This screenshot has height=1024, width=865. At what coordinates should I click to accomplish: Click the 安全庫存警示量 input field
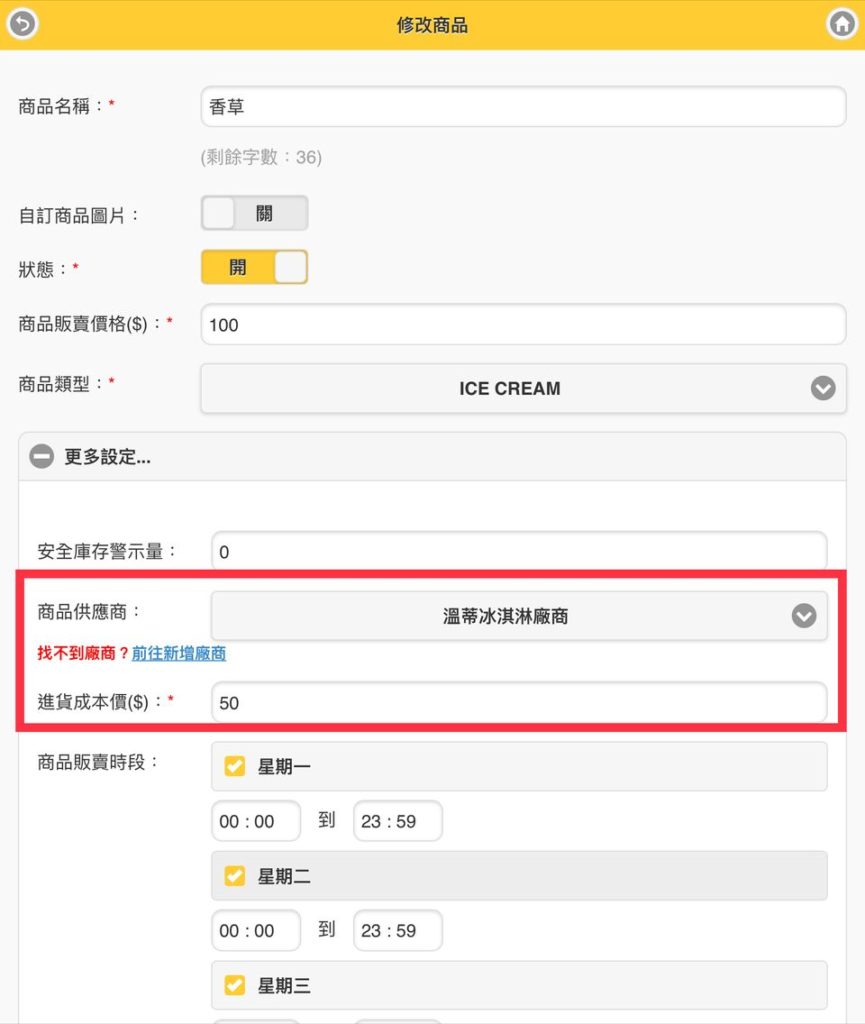(x=519, y=552)
